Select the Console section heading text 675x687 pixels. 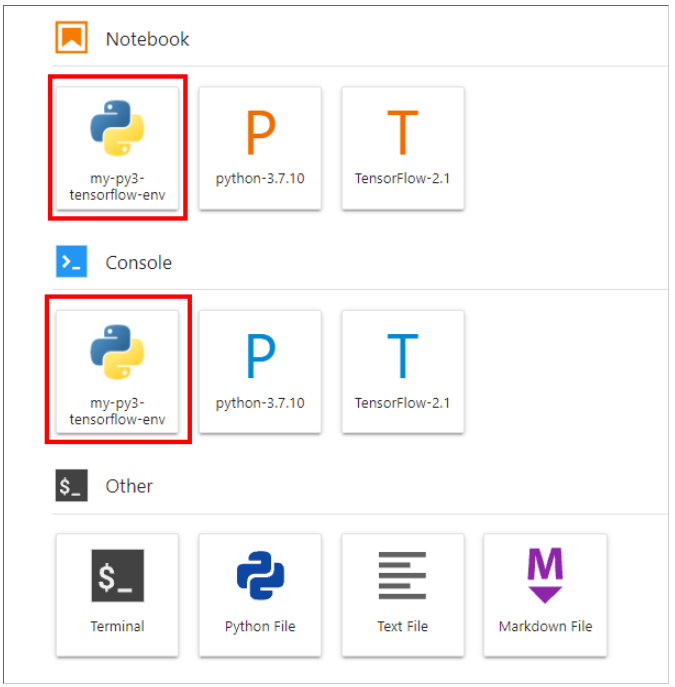[139, 263]
